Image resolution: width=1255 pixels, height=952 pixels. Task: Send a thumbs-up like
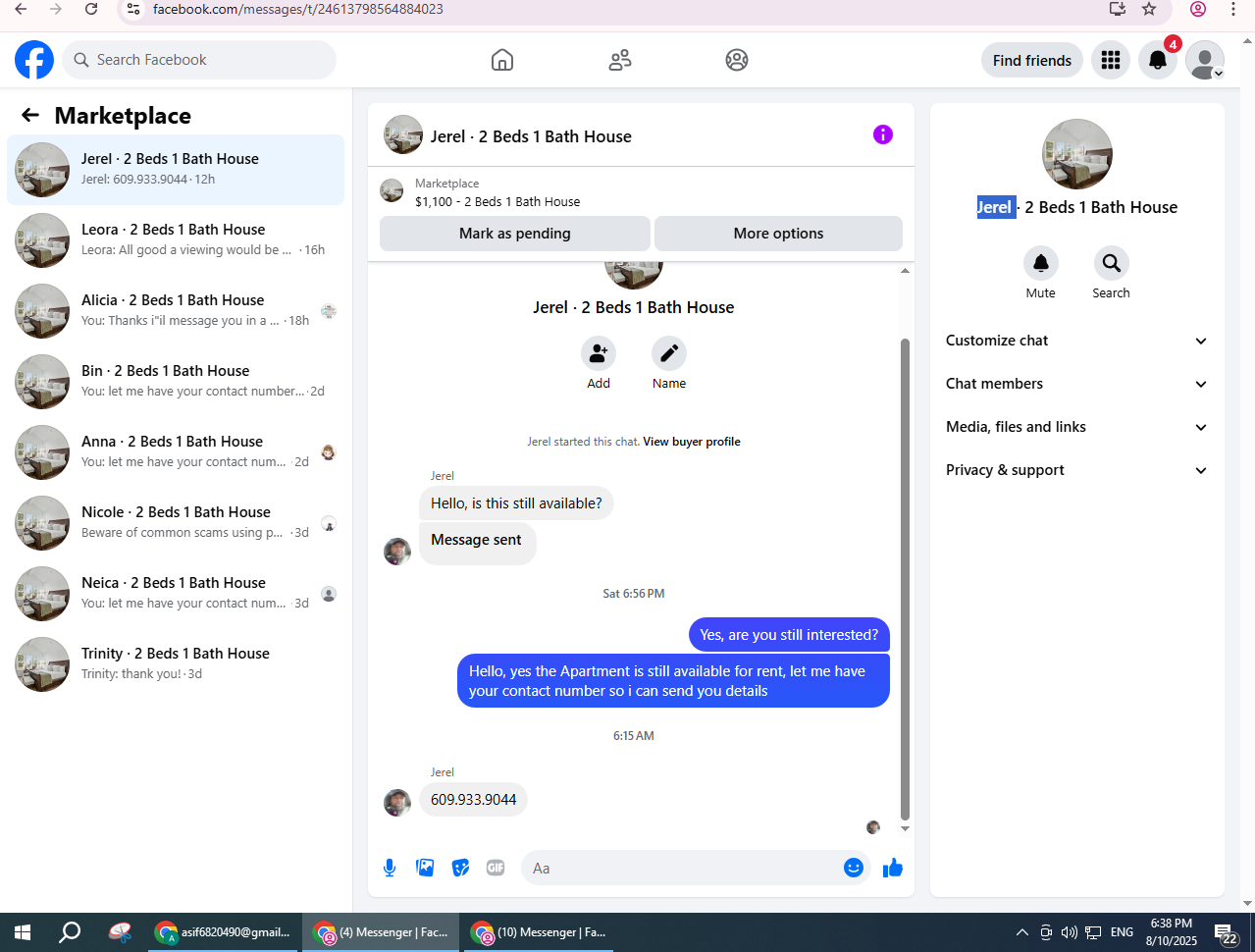(893, 868)
